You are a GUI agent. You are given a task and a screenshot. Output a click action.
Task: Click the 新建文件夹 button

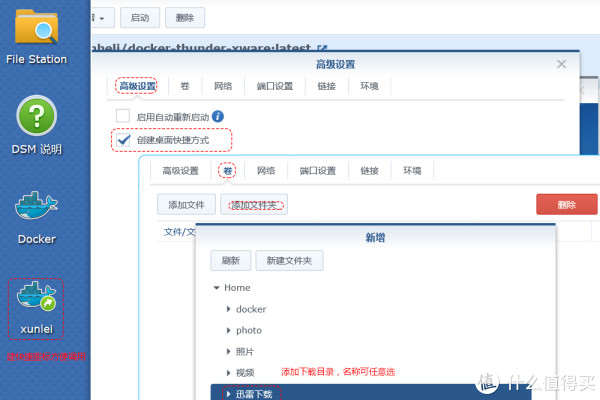289,261
